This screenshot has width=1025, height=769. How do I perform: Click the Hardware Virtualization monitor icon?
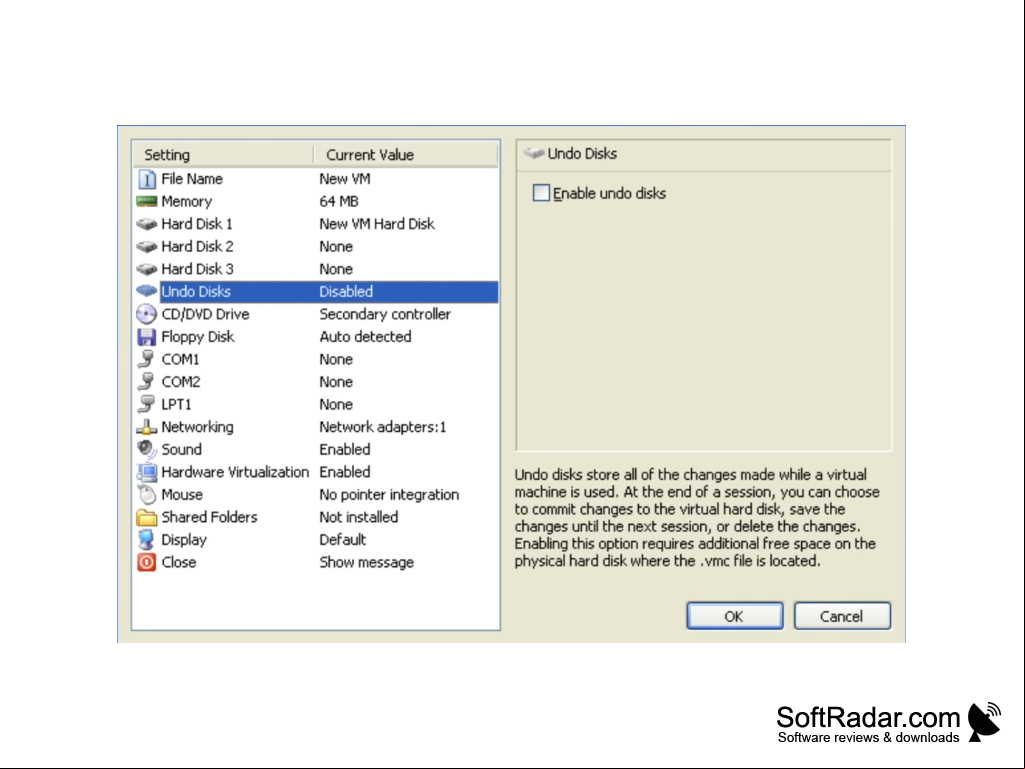(x=146, y=472)
